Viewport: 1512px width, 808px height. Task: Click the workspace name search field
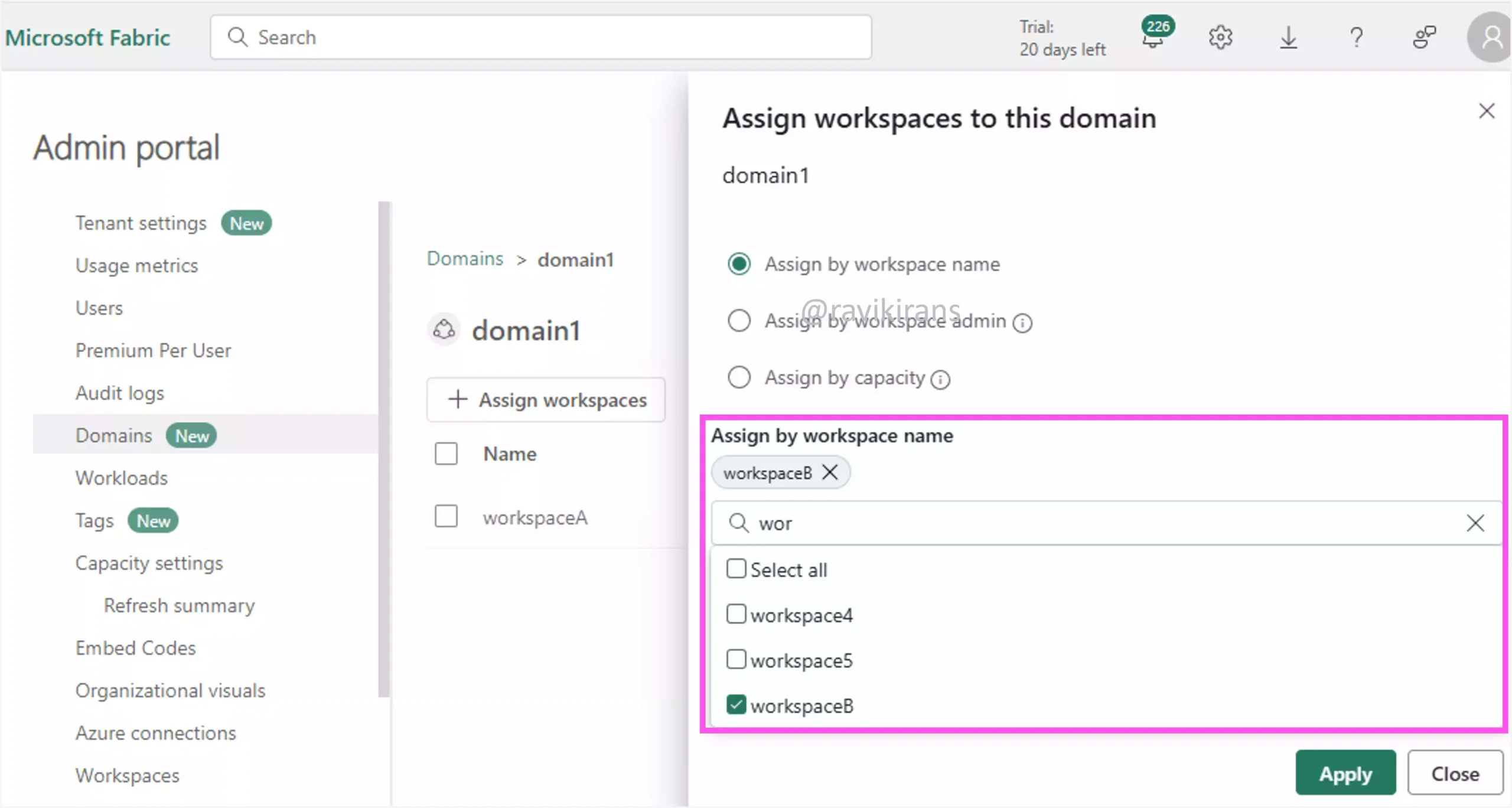1106,523
